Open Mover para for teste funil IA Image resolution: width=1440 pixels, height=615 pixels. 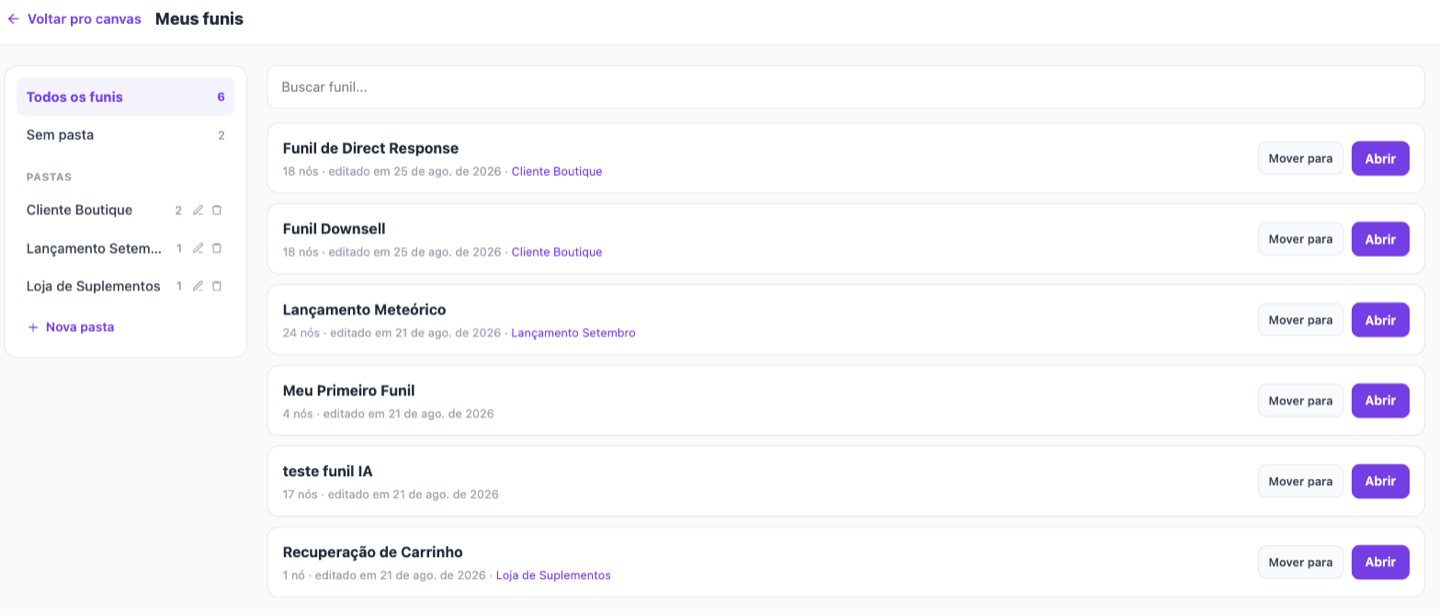1300,481
